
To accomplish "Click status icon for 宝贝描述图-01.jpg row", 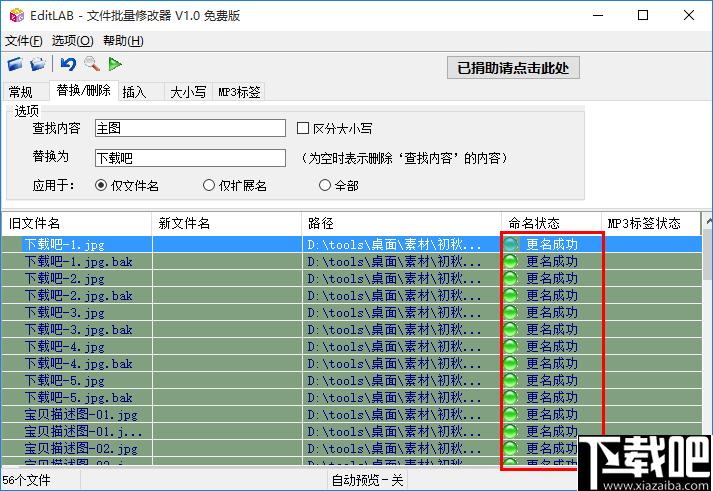I will pos(511,414).
